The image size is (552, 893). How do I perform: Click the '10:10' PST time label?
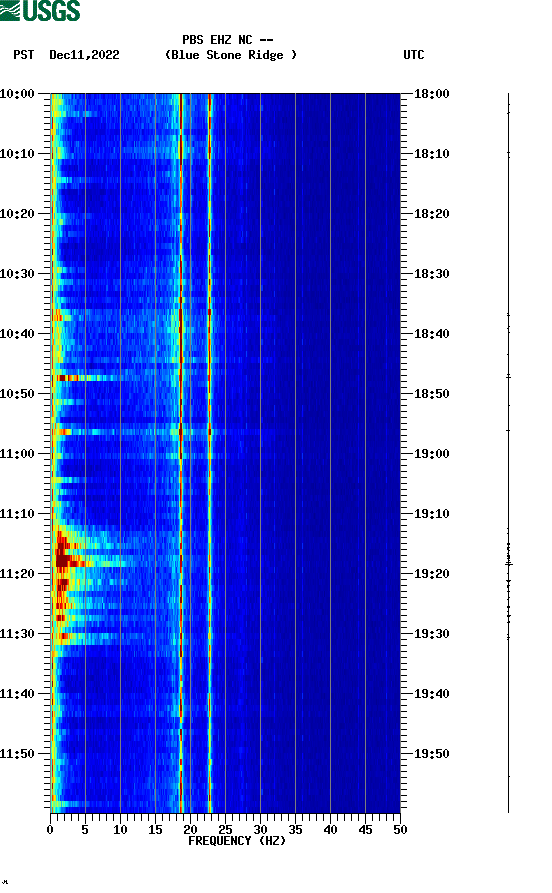(x=17, y=154)
